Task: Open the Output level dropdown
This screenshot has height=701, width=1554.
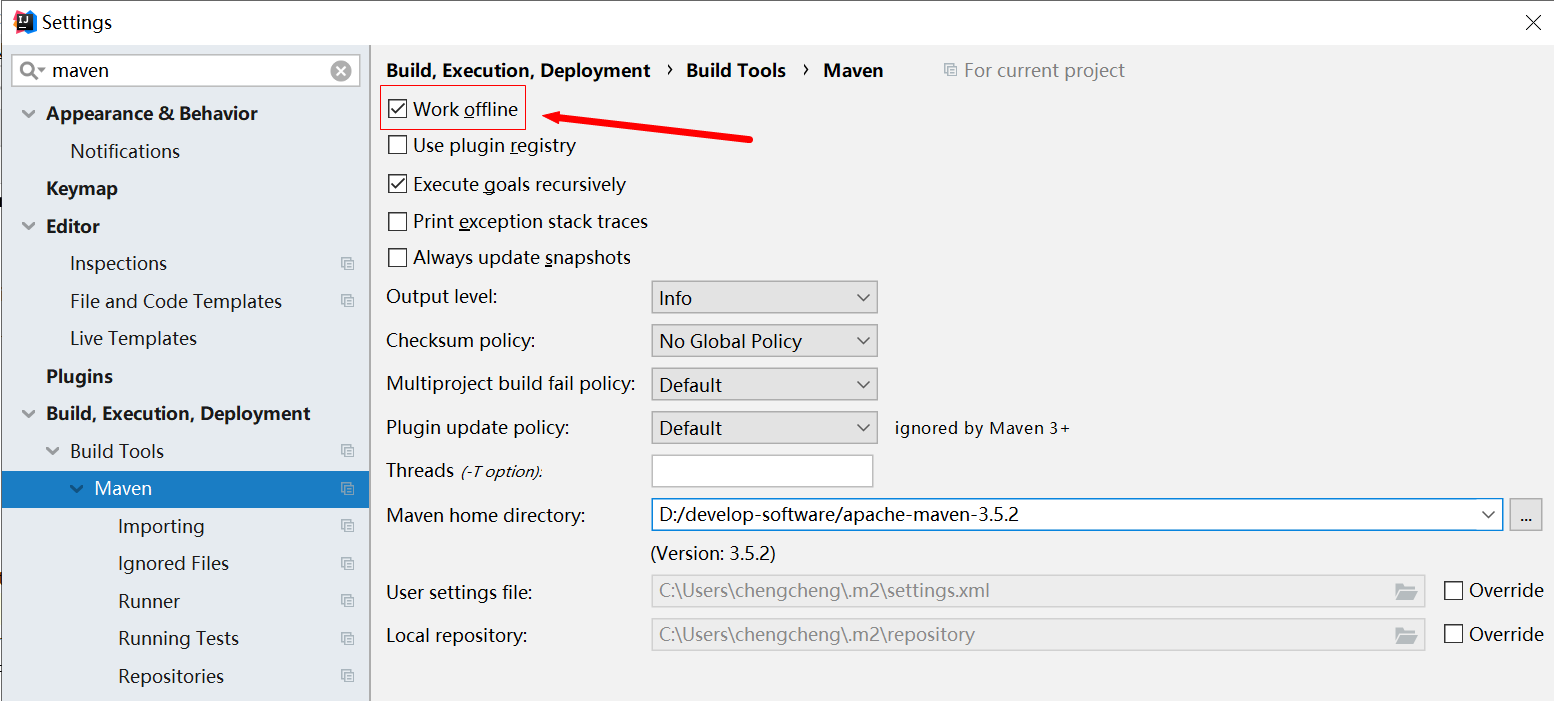Action: [764, 298]
